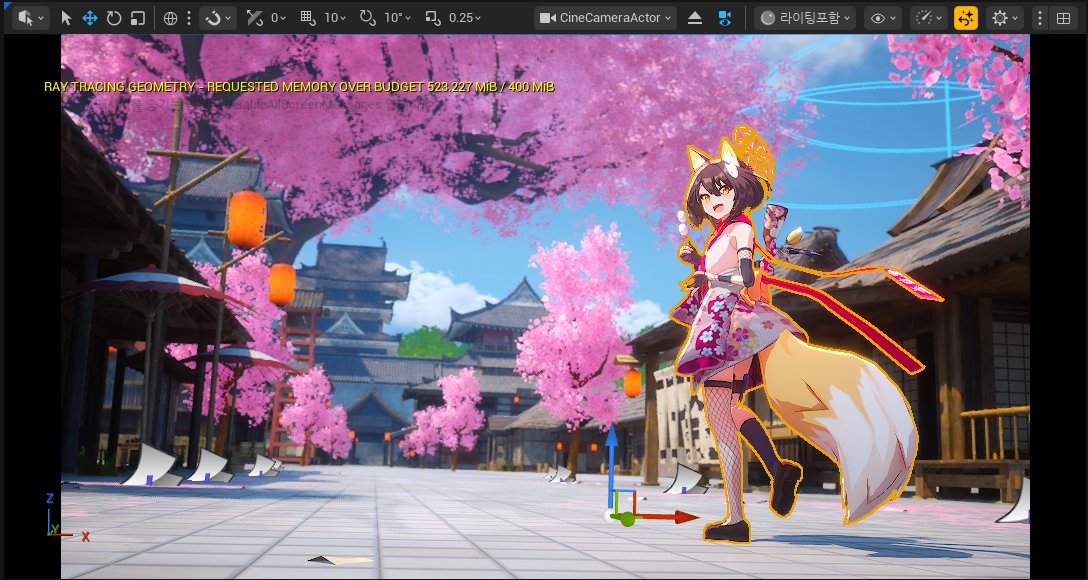Activate the Translate move tool
This screenshot has width=1088, height=580.
pyautogui.click(x=90, y=18)
